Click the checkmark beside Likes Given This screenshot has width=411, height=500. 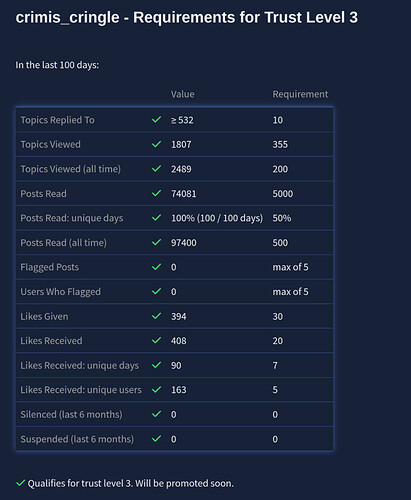pos(156,316)
